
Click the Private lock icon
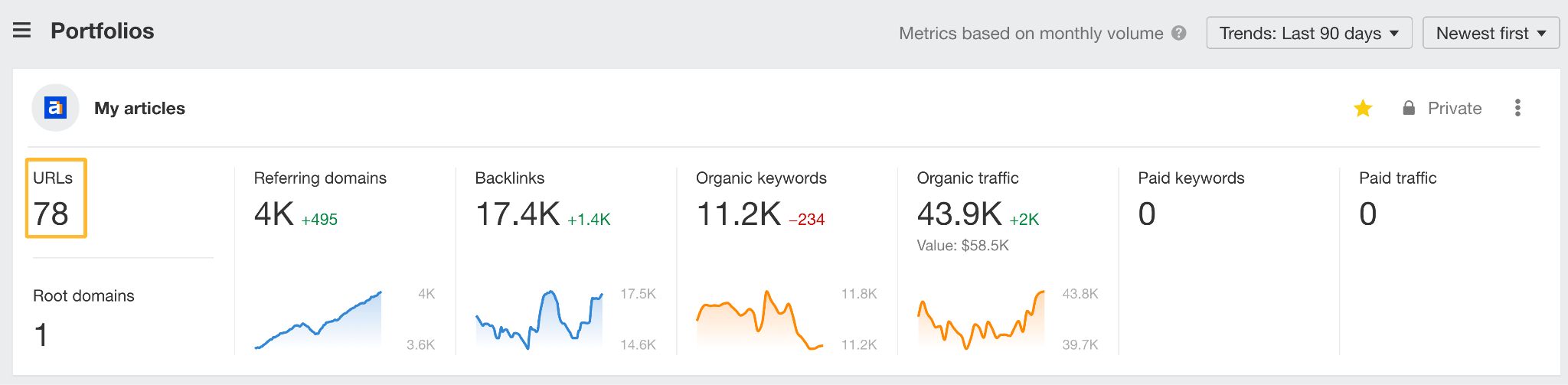1409,108
